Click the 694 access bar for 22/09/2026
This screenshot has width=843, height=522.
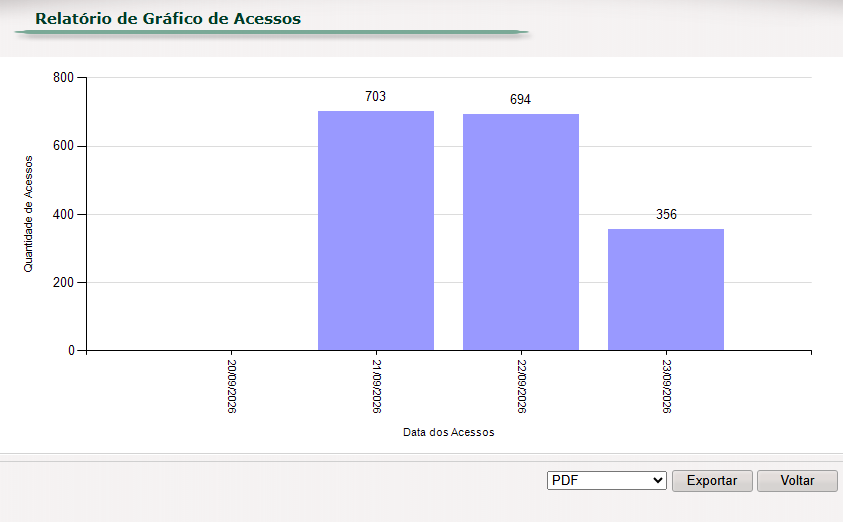[x=520, y=232]
